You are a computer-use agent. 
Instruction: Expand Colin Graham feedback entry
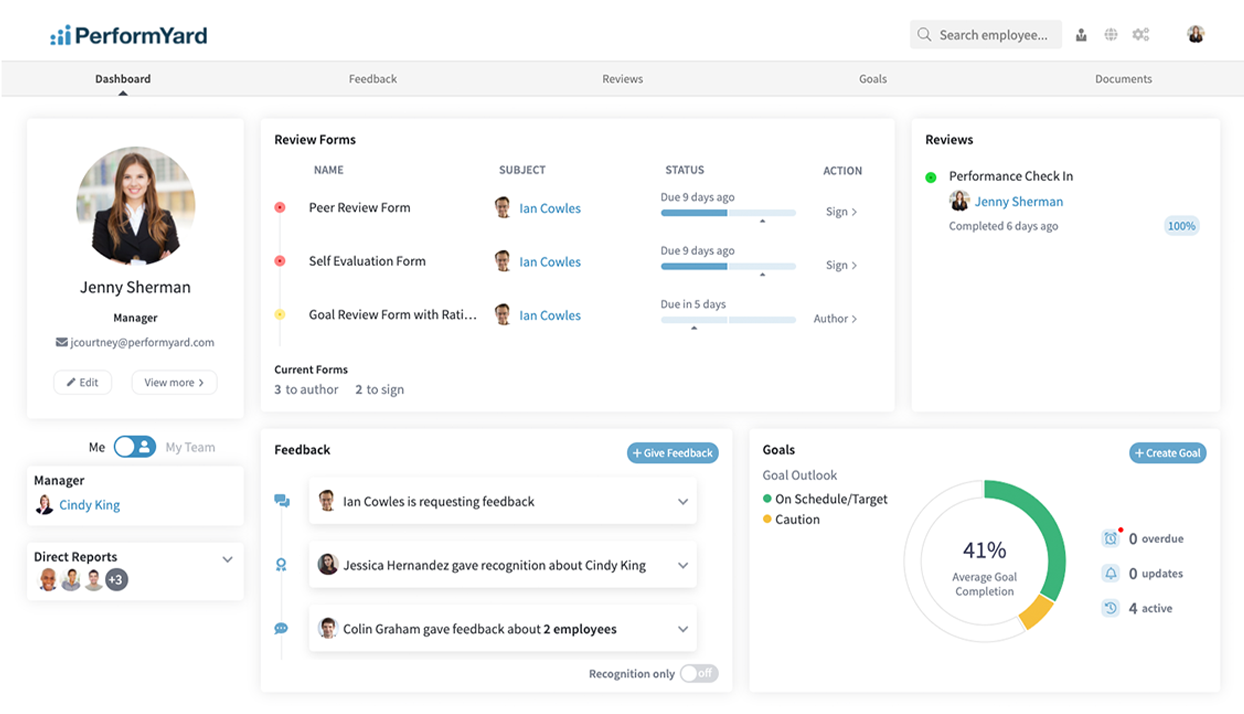coord(683,630)
